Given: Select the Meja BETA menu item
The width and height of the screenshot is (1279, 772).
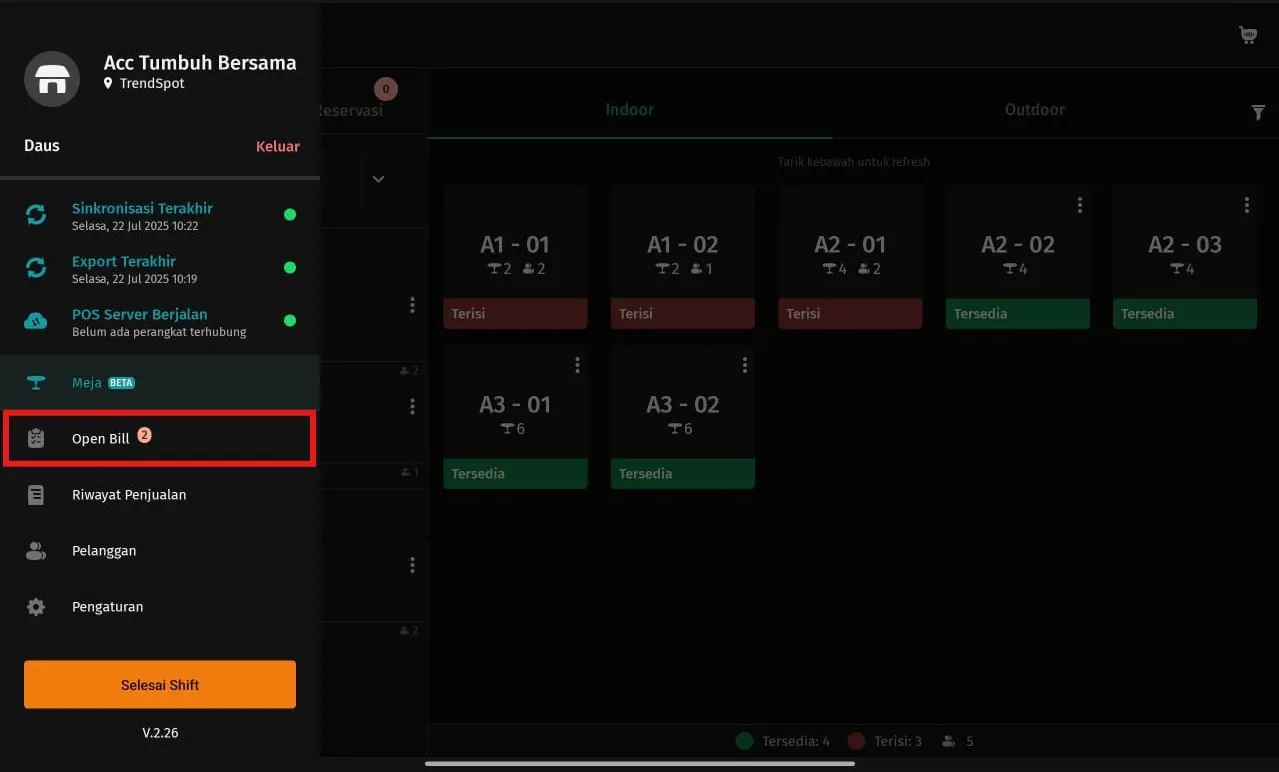Looking at the screenshot, I should [102, 383].
